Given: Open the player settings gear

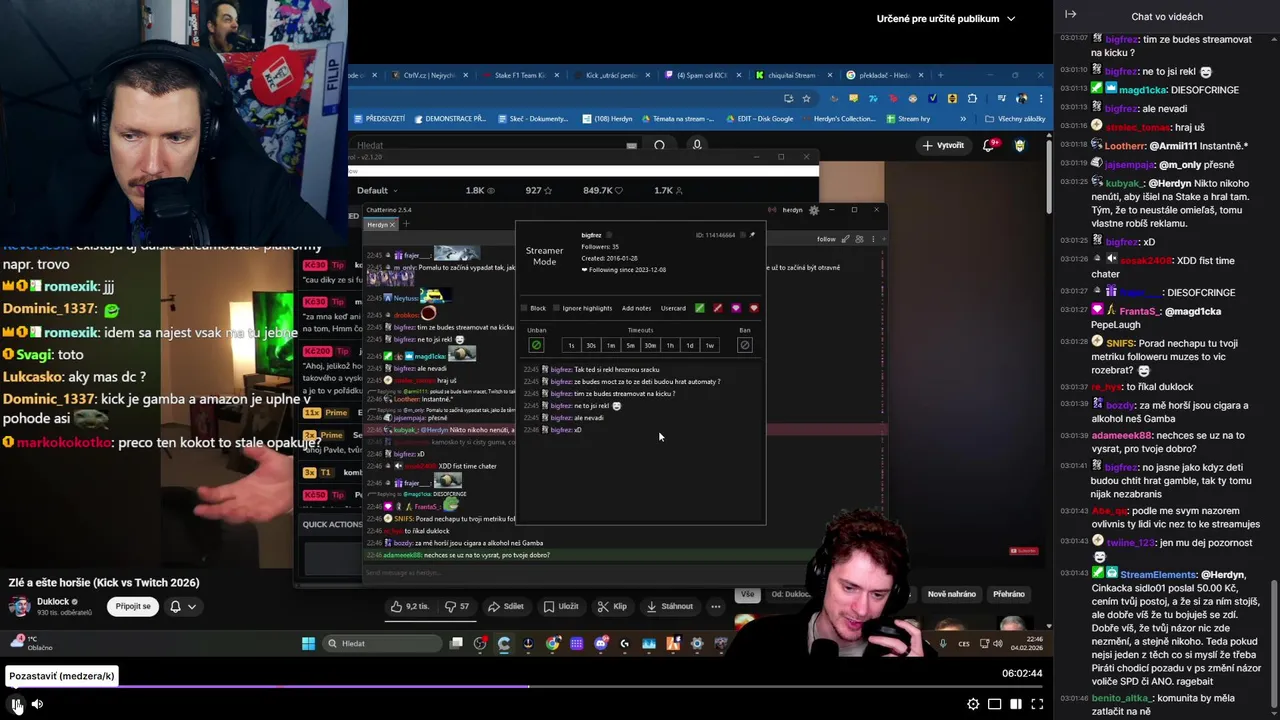Looking at the screenshot, I should pos(973,704).
